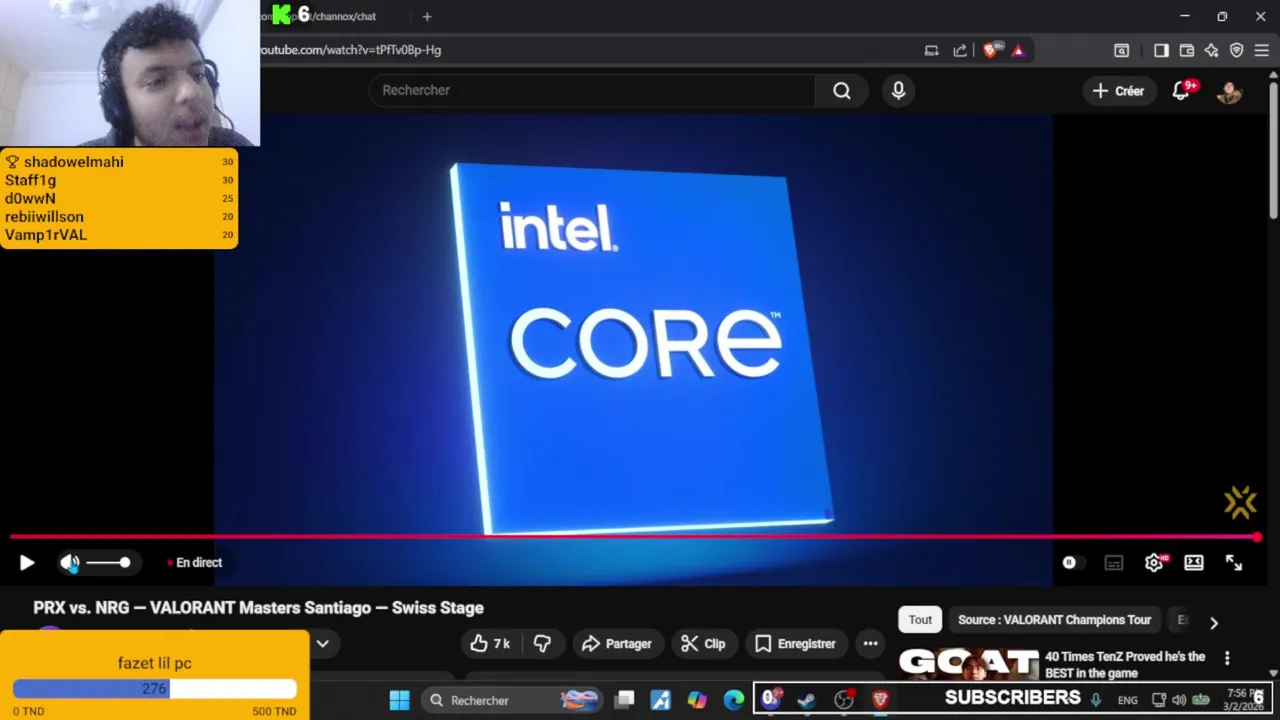Screen dimensions: 1280x720
Task: Open options menu for TenZ video
Action: (x=1227, y=658)
